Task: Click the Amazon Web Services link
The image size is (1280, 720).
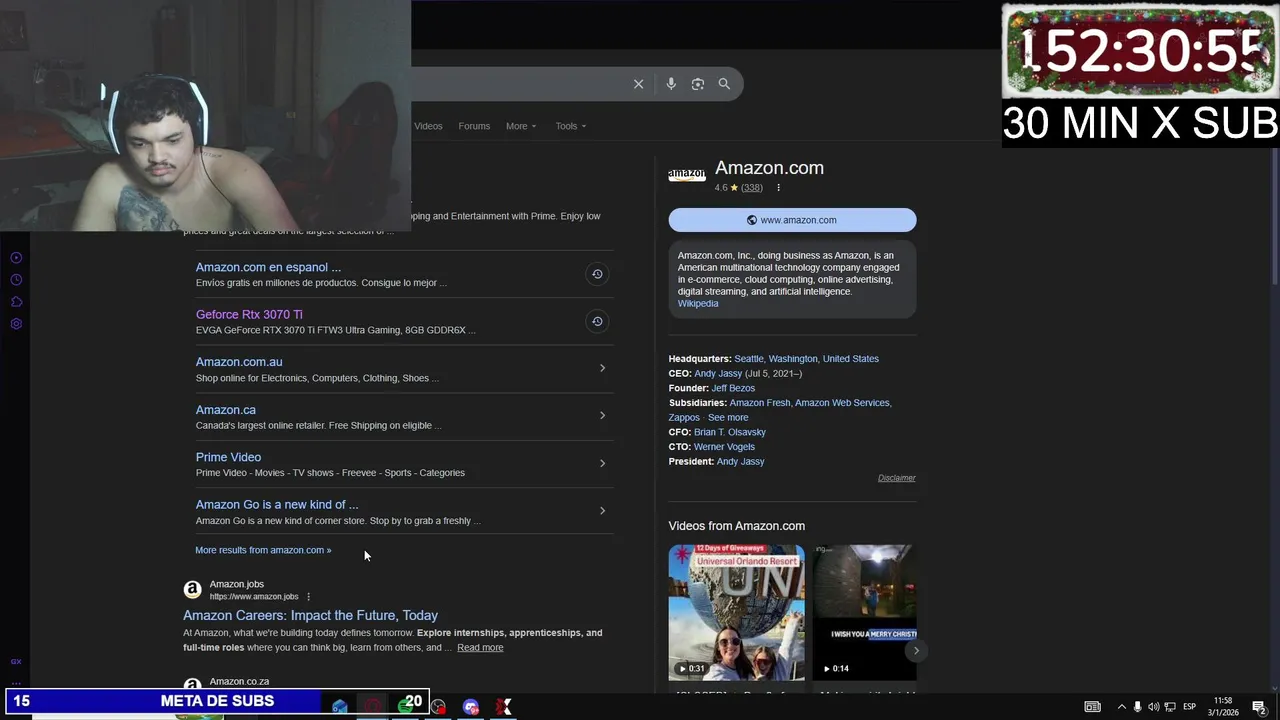Action: (x=842, y=403)
